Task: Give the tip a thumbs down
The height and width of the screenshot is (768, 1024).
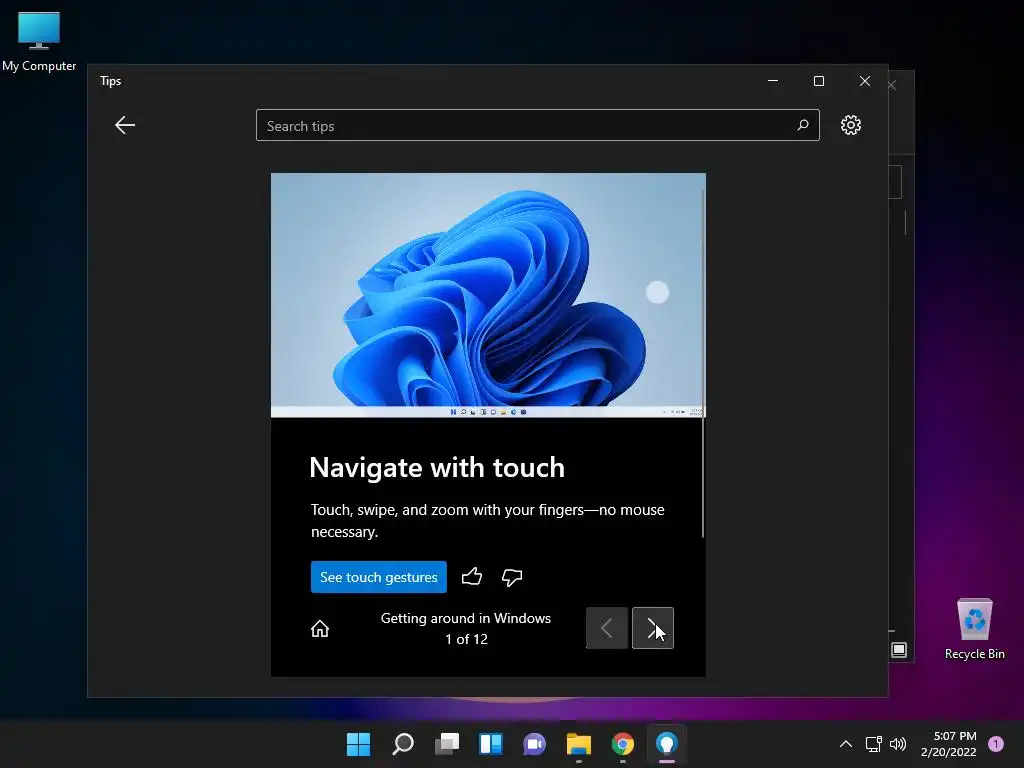Action: pyautogui.click(x=512, y=577)
